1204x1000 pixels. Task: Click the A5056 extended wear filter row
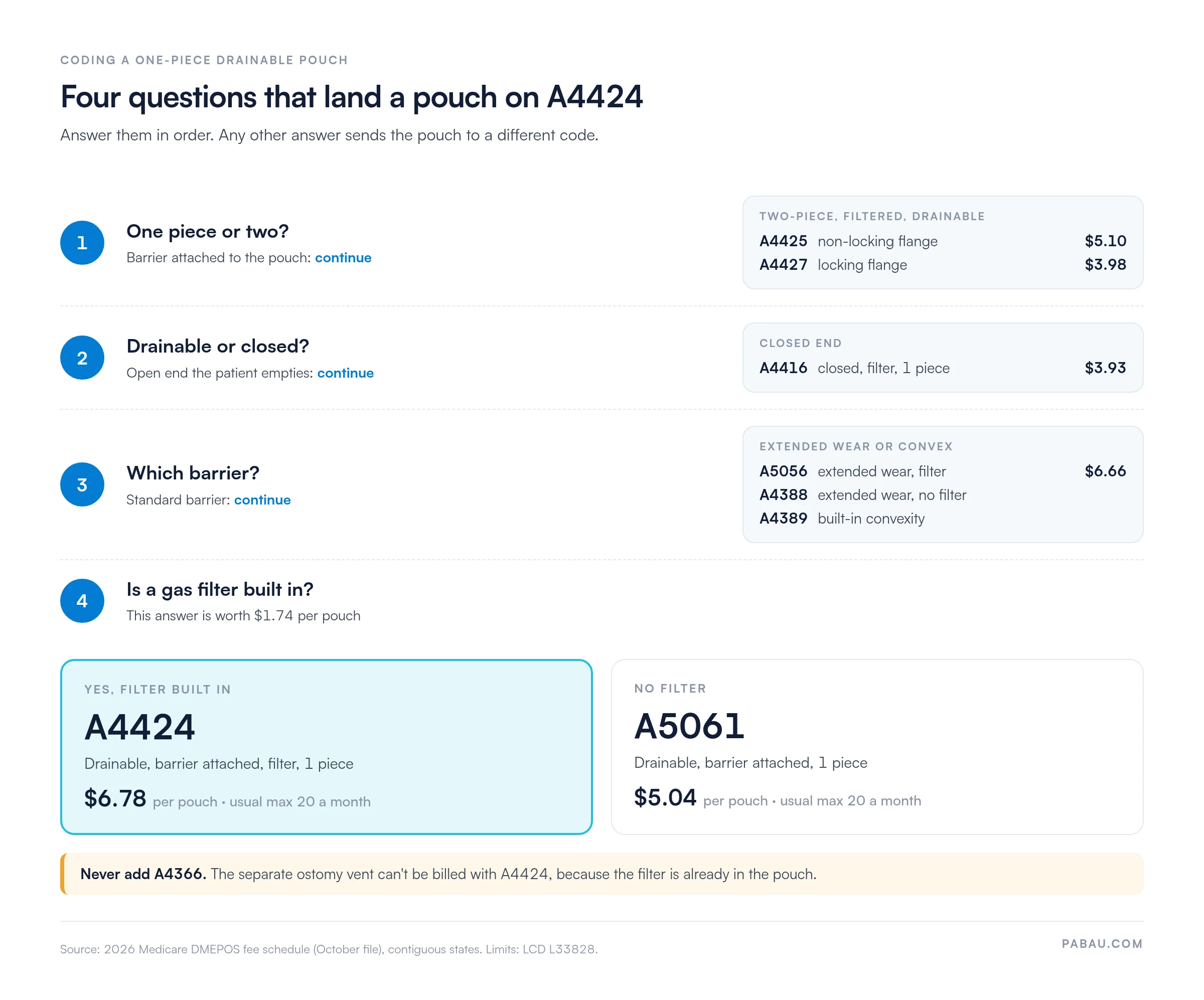click(943, 471)
